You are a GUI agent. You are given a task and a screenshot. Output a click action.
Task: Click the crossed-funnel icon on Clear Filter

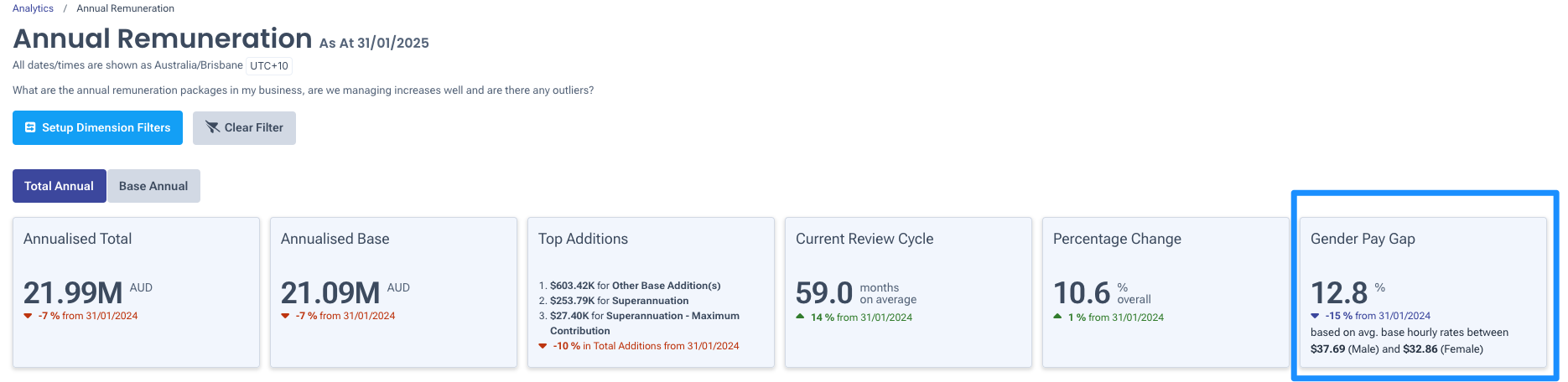(212, 127)
